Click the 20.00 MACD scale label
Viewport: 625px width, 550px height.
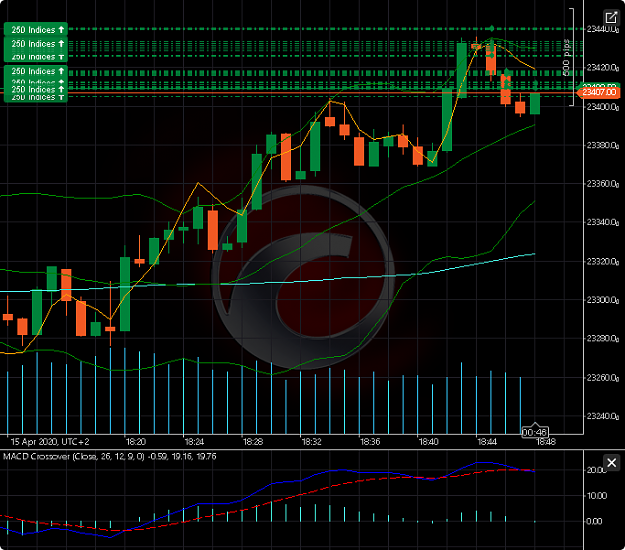pos(596,470)
